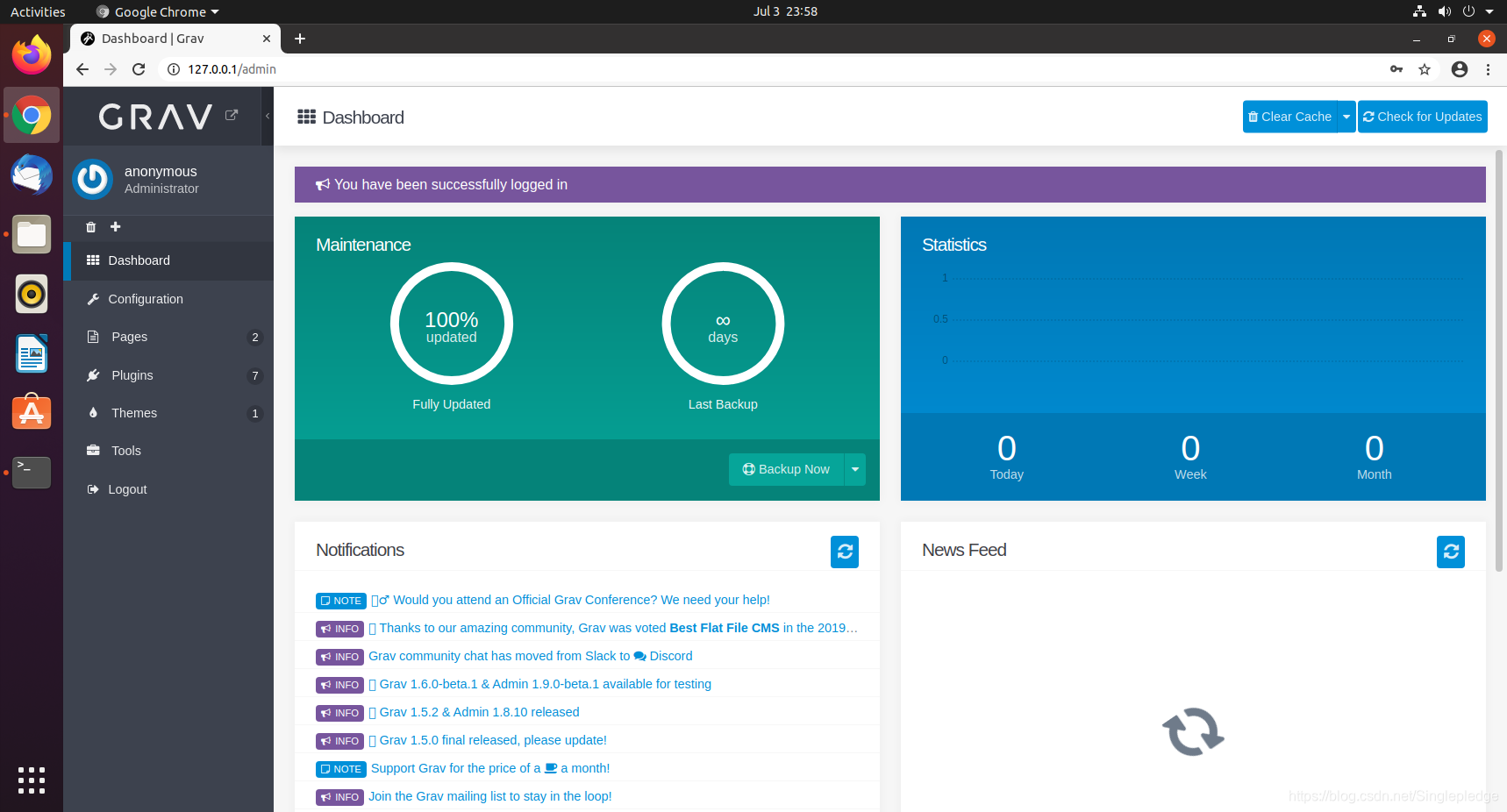This screenshot has width=1507, height=812.
Task: Open the Dashboard sidebar item
Action: 168,260
